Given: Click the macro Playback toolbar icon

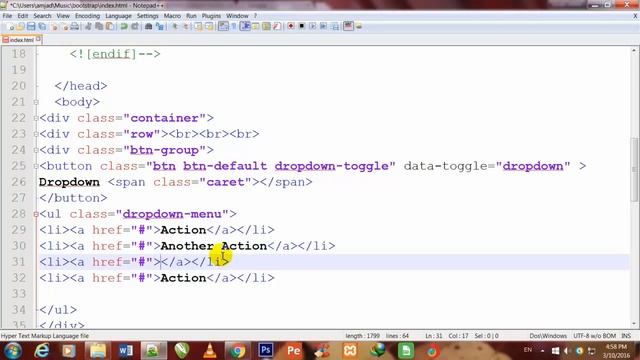Looking at the screenshot, I should (x=313, y=27).
